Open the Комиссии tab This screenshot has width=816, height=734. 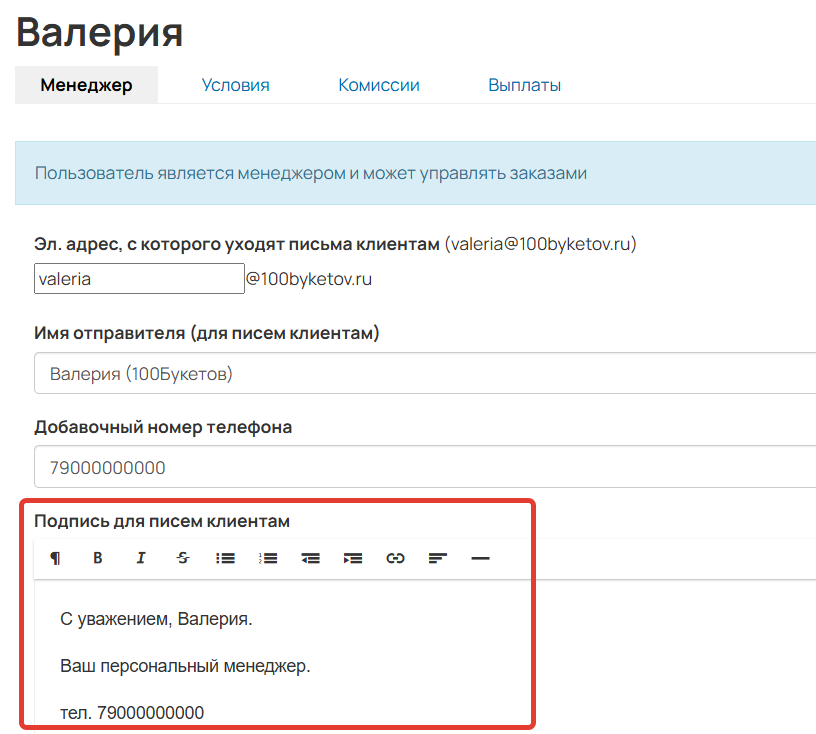379,85
